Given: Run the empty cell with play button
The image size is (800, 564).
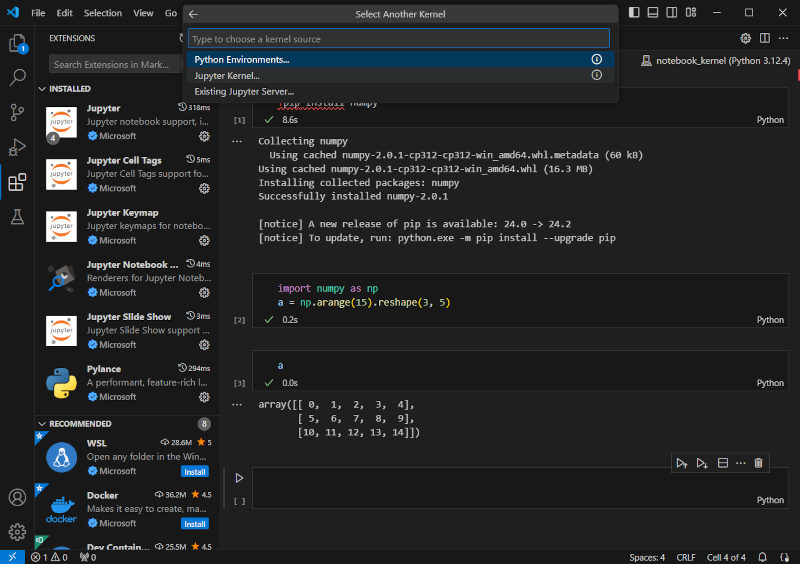Looking at the screenshot, I should 239,478.
